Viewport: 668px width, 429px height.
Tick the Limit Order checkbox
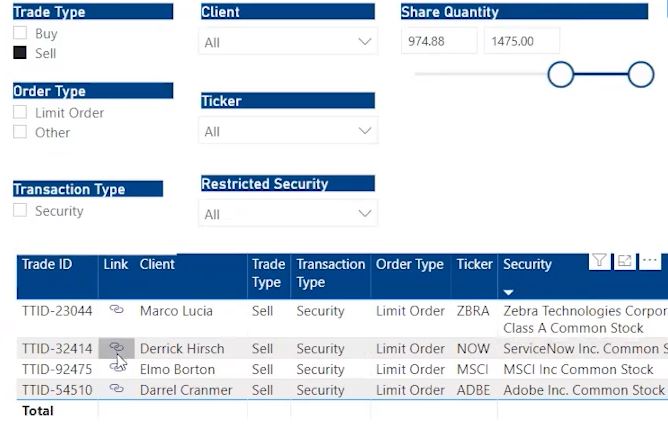coord(20,113)
